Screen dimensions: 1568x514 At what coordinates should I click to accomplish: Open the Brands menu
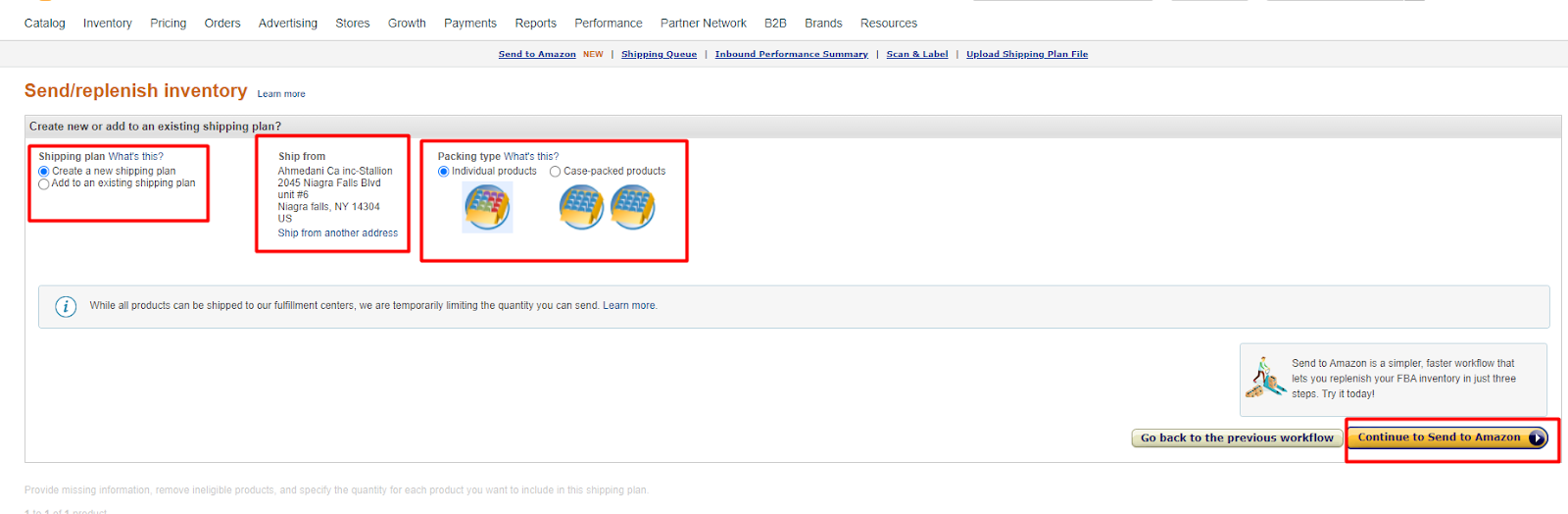tap(824, 24)
